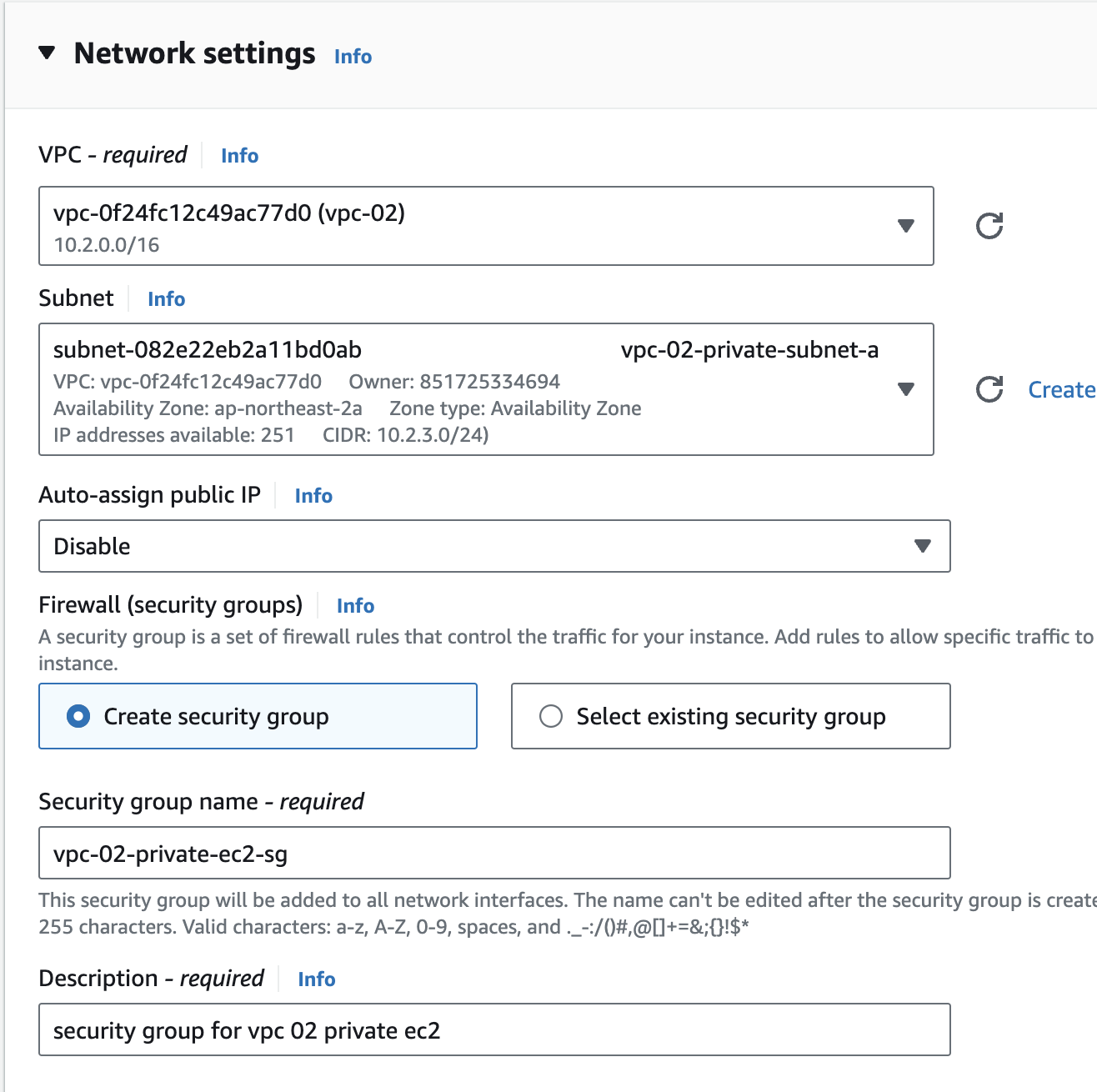Click the Disable value for public IP
1097x1092 pixels.
tap(93, 546)
